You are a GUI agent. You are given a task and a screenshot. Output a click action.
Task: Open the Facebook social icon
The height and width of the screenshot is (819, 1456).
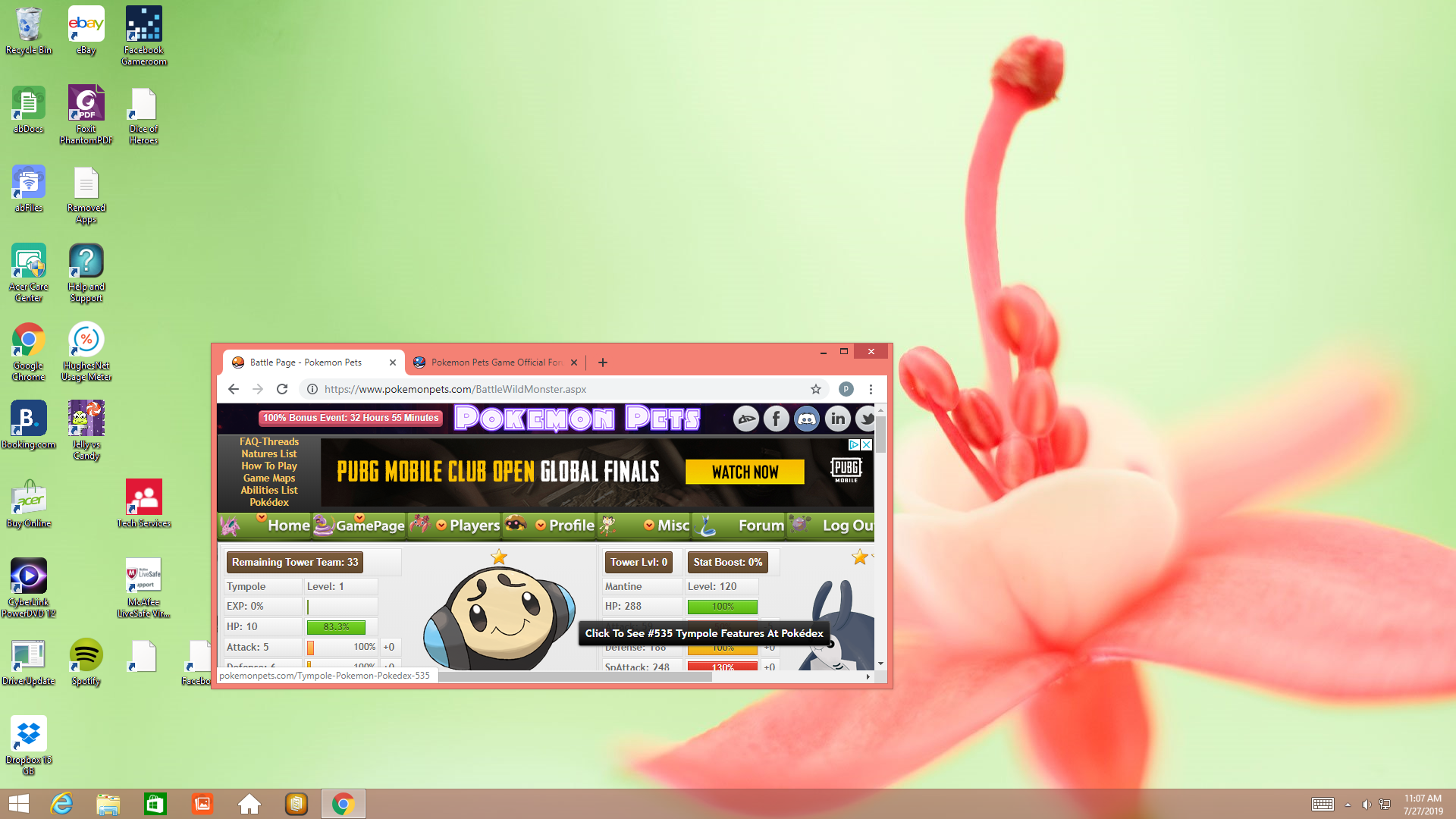776,419
